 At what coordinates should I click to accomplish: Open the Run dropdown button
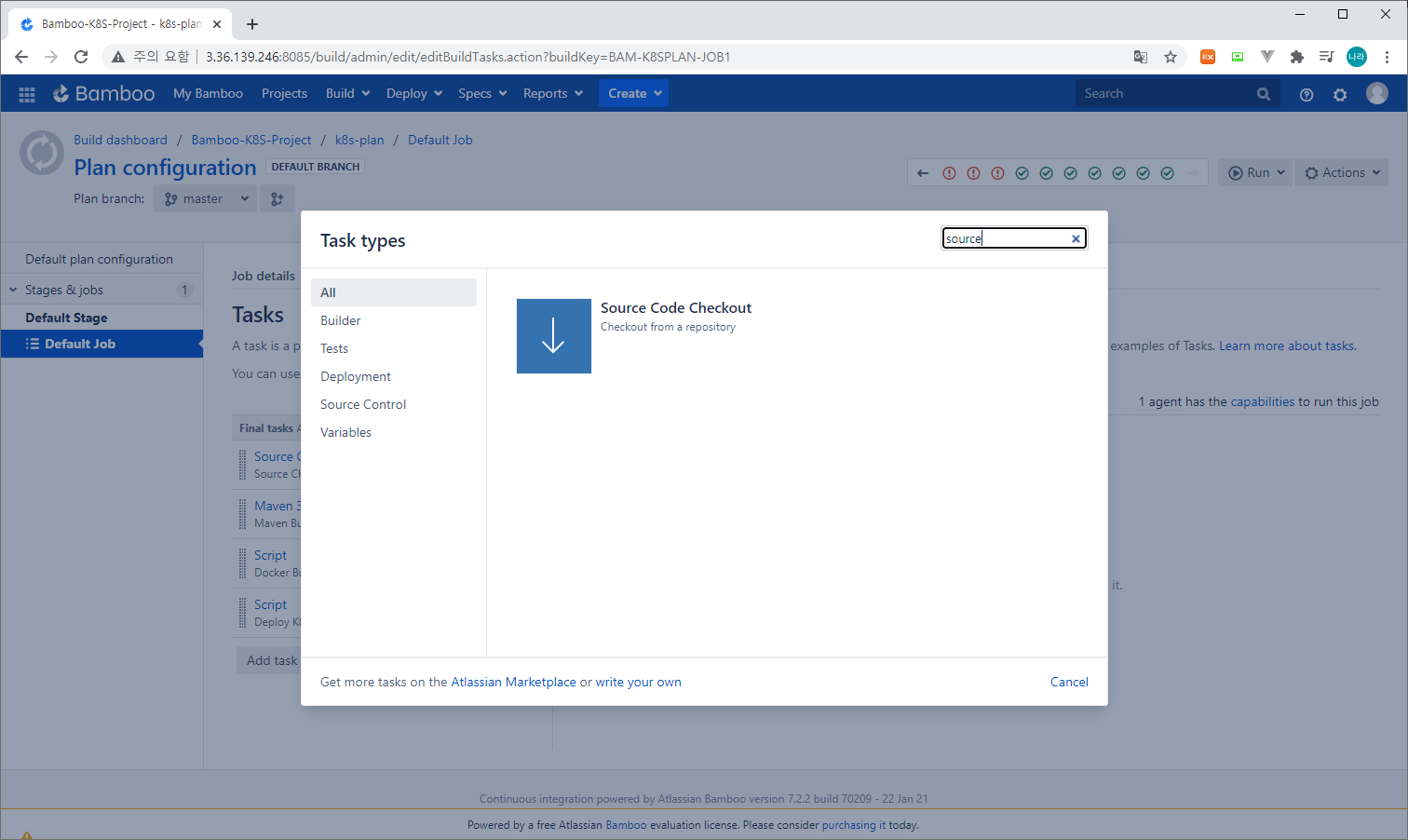click(1255, 172)
